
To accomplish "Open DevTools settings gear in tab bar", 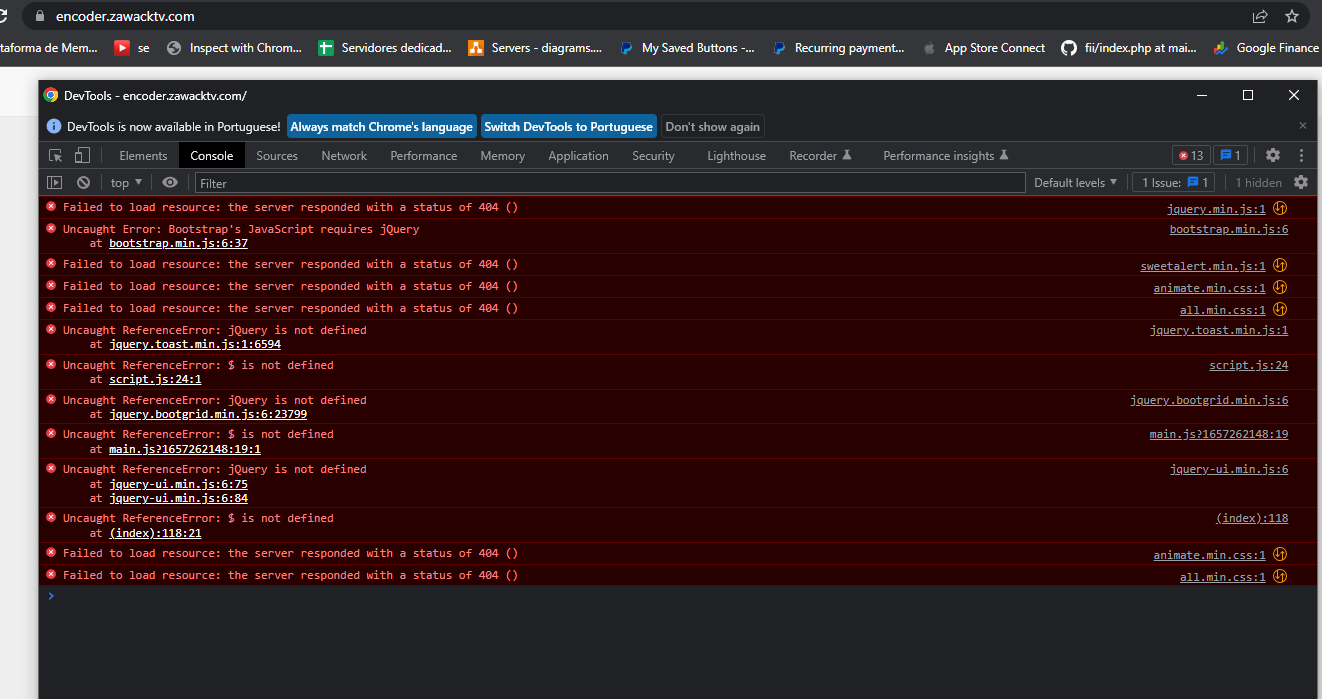I will pos(1273,155).
